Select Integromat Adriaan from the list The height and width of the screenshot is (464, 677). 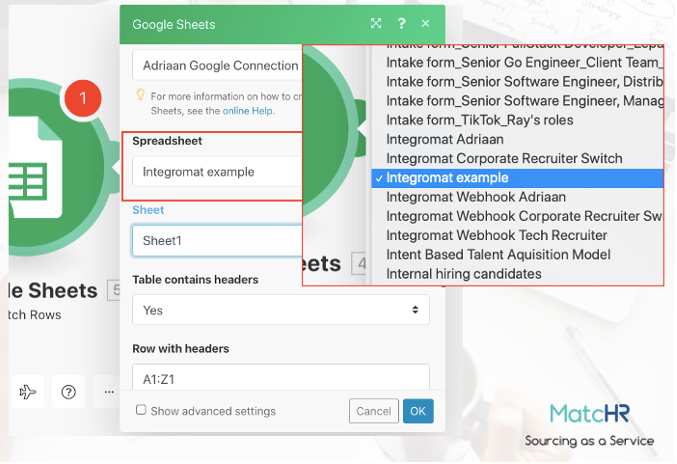[x=445, y=139]
